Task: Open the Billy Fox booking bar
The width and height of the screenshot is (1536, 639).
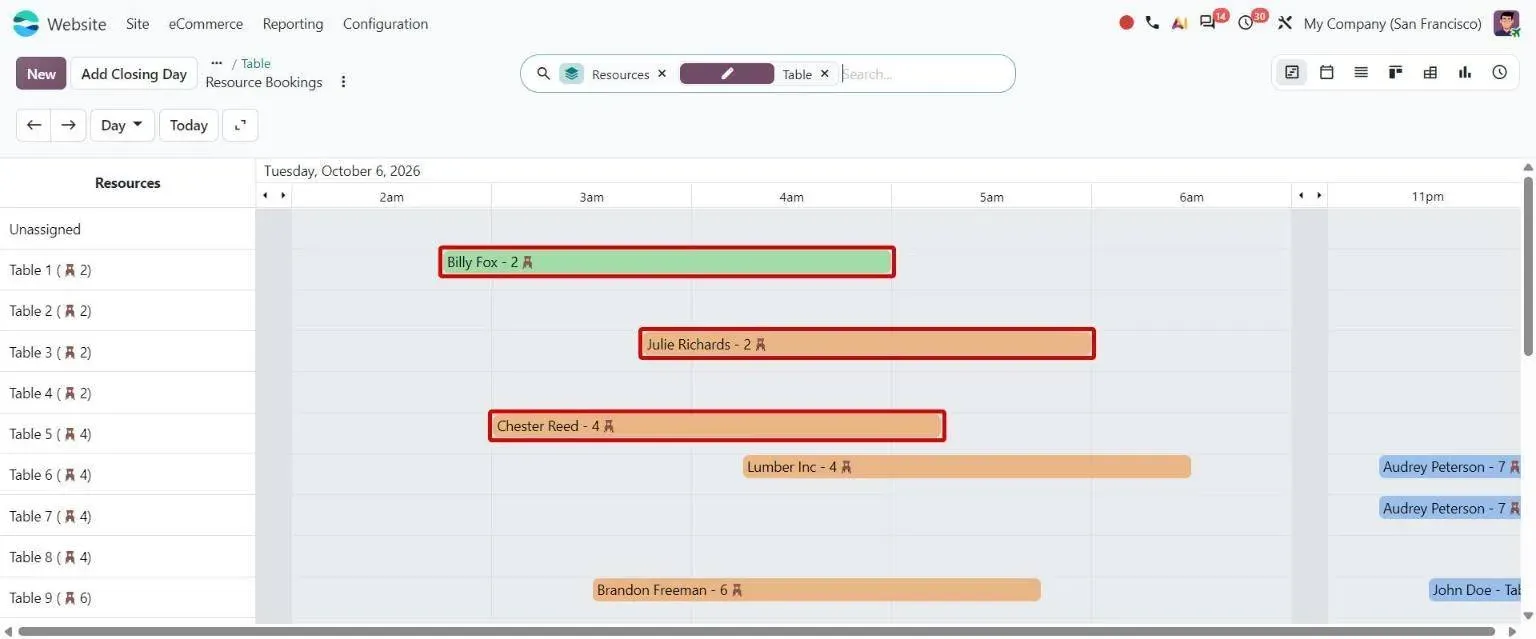Action: point(667,262)
